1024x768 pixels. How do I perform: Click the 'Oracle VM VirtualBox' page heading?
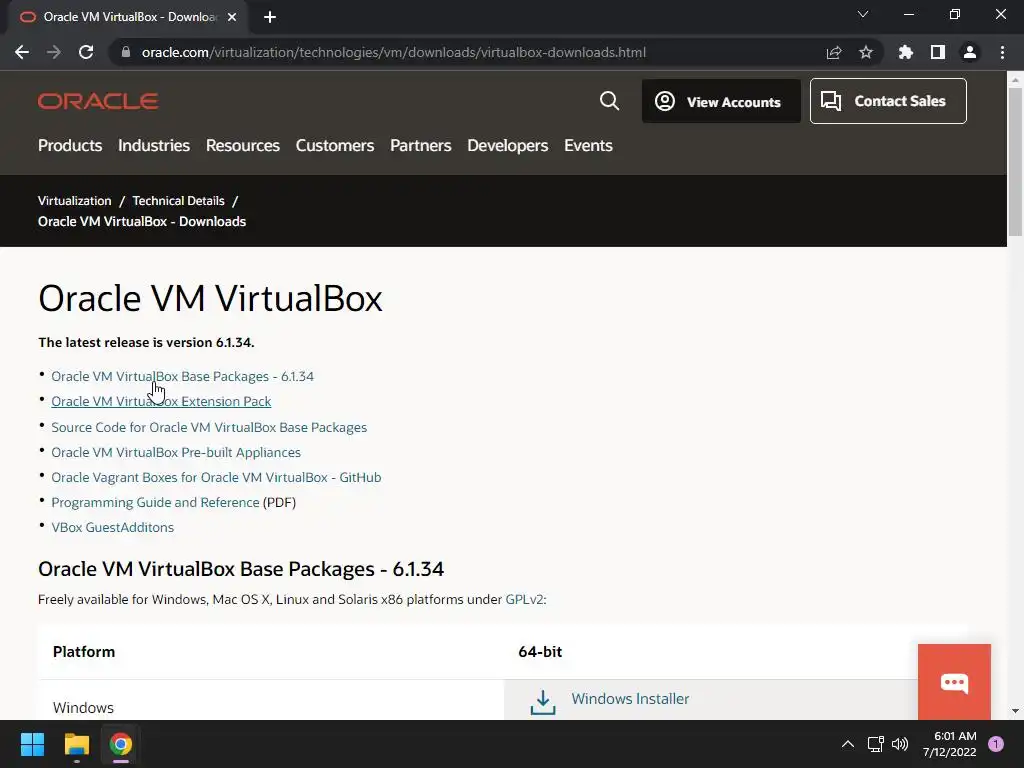tap(210, 298)
